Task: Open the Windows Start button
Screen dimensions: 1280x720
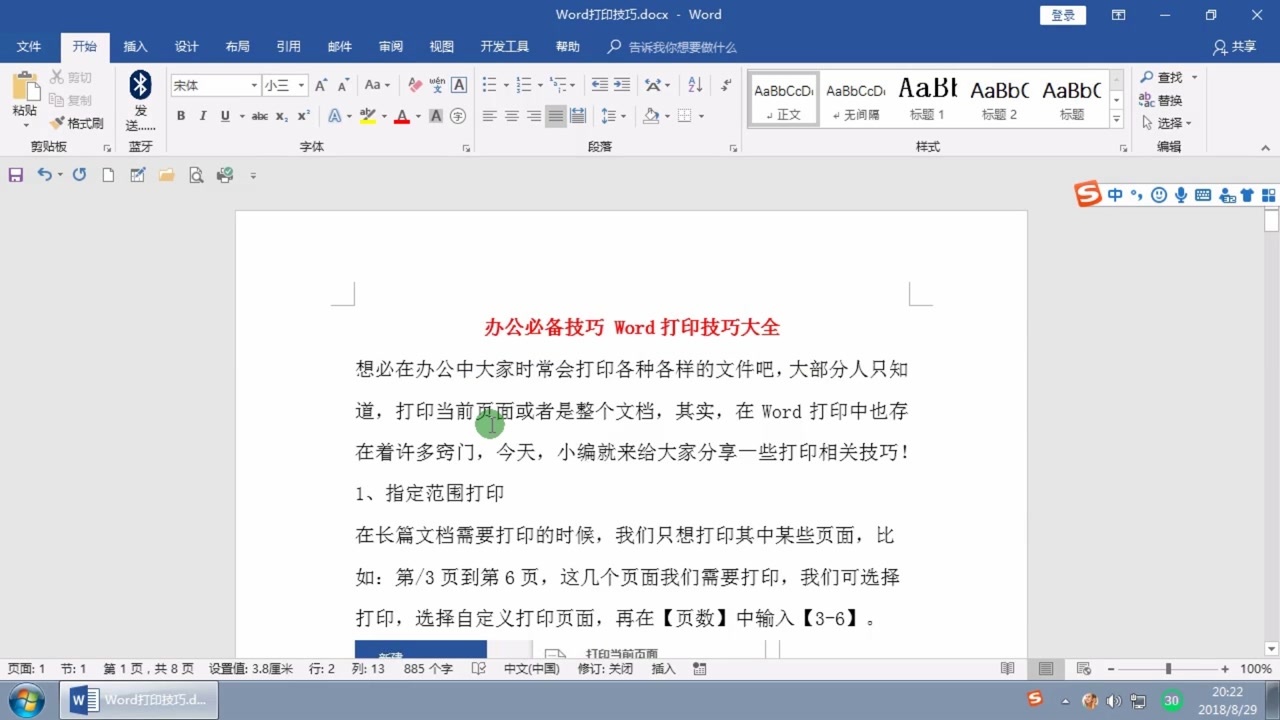Action: 26,699
